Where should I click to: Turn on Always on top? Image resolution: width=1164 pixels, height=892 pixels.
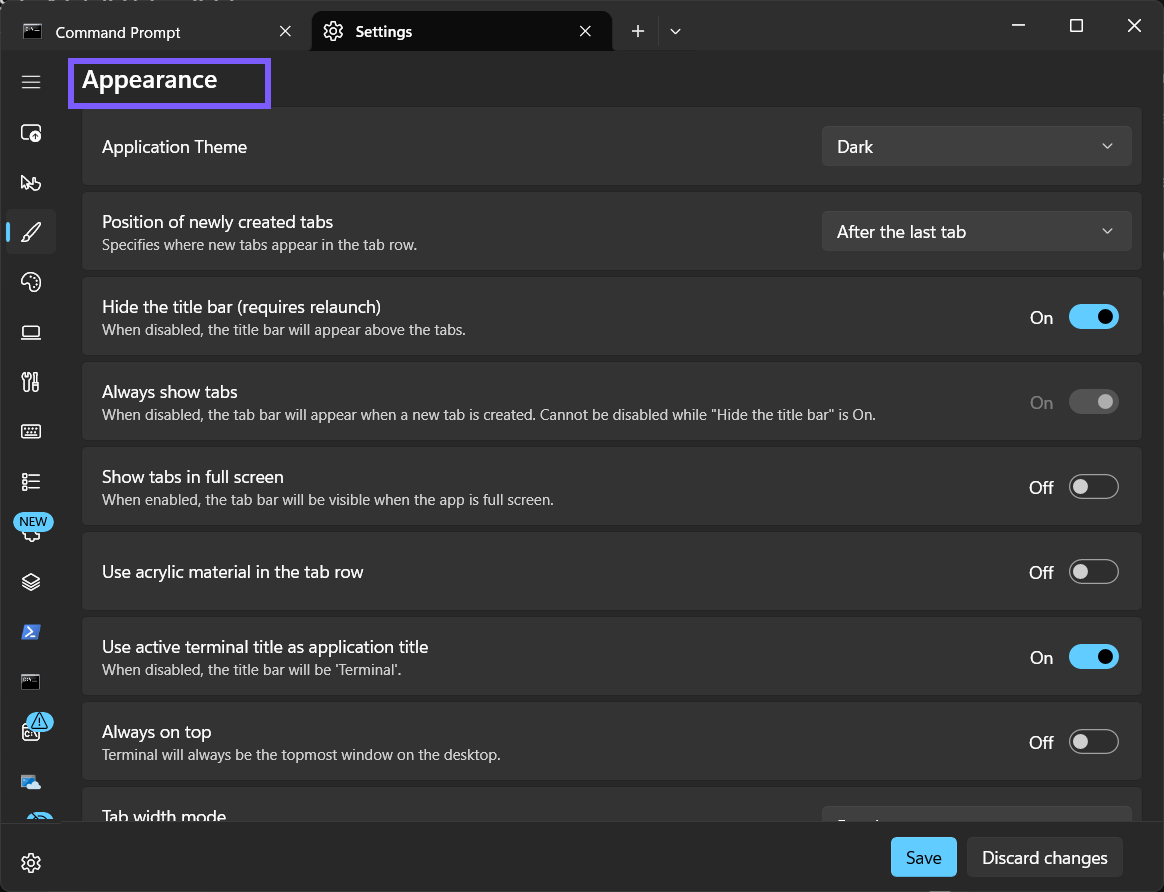coord(1093,742)
